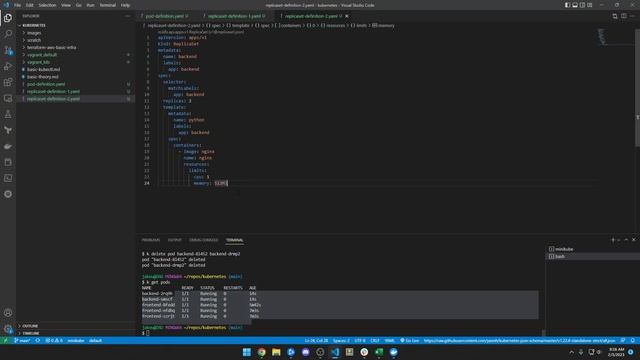
Task: Open Windows Start menu
Action: coord(247,352)
